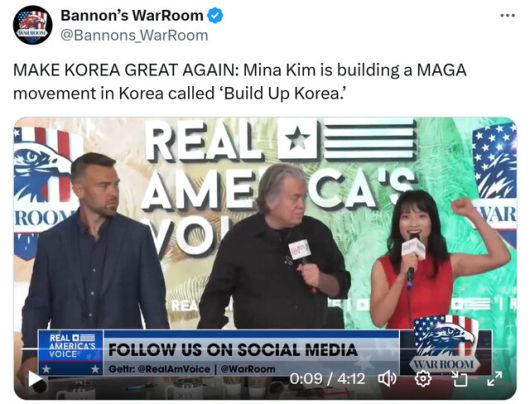
Task: Click the 0:09 / 4:12 time display
Action: pyautogui.click(x=327, y=379)
